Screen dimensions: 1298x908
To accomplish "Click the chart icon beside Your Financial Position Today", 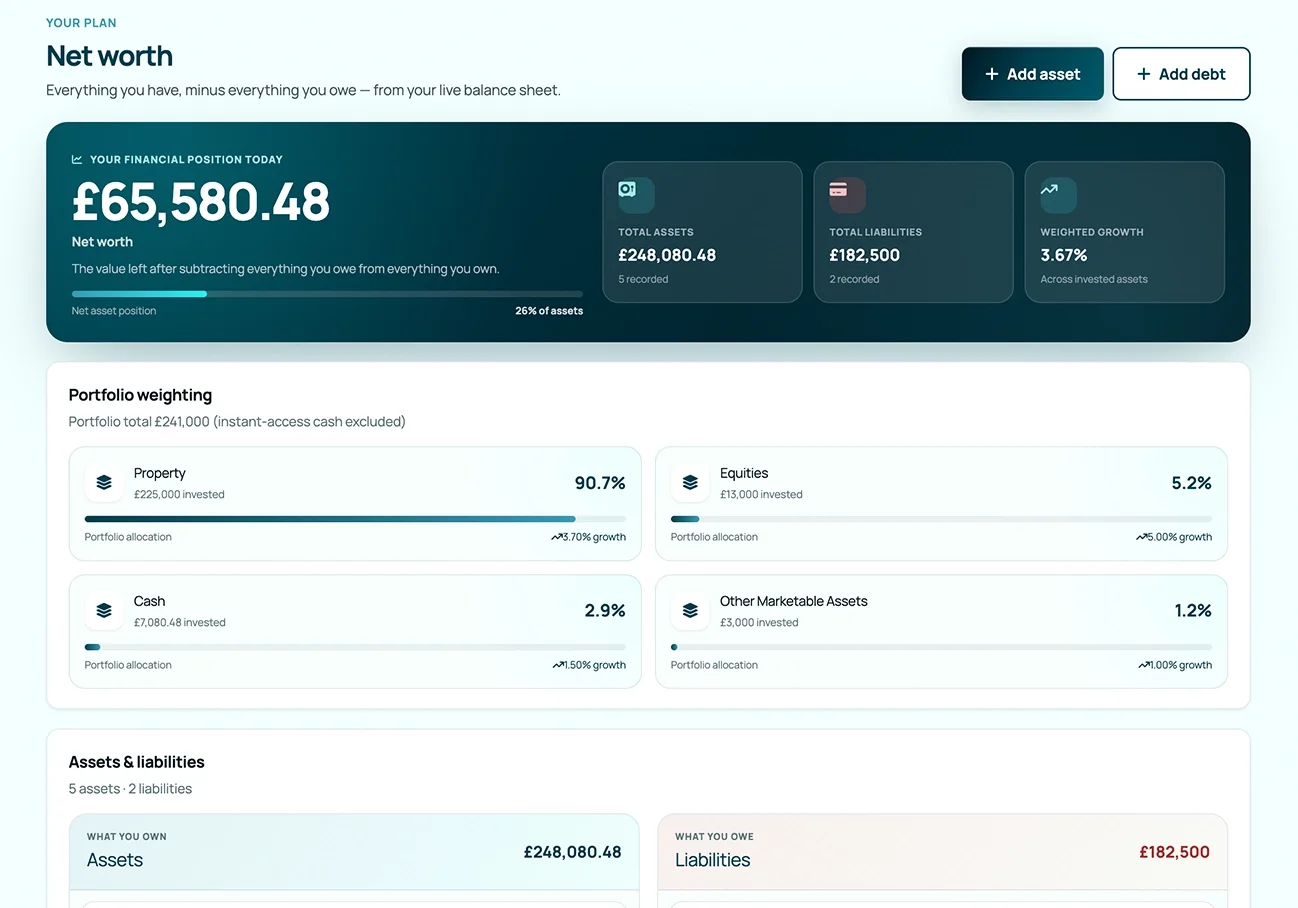I will 77,159.
